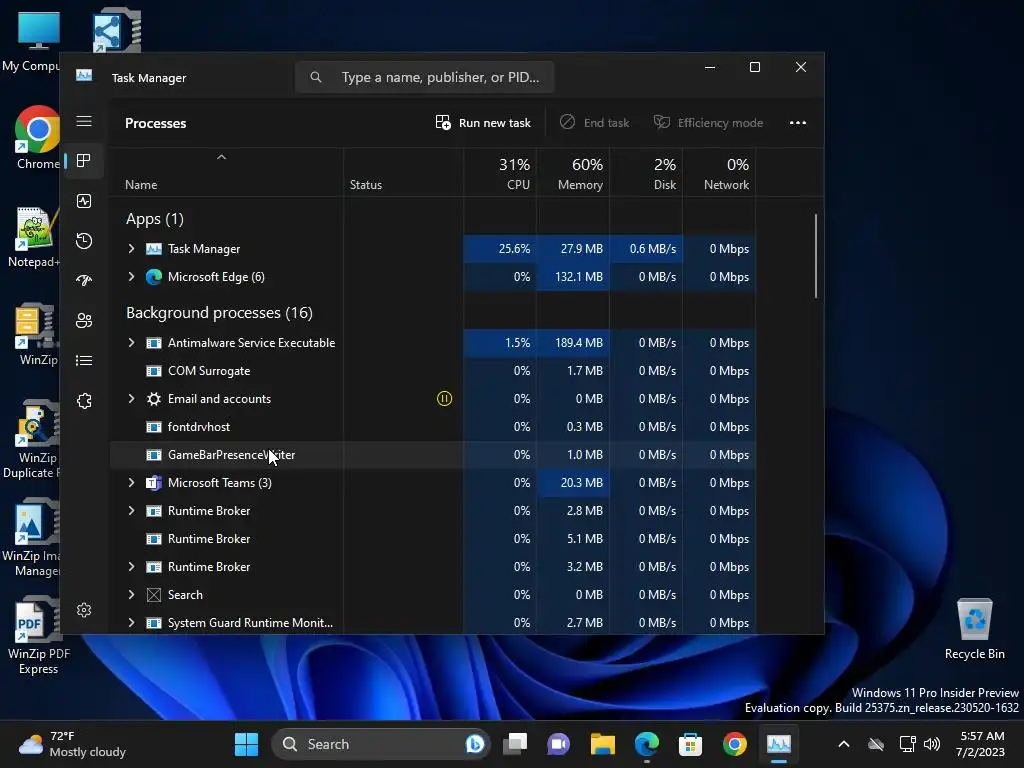Expand the Email and accounts row
The image size is (1024, 768).
pyautogui.click(x=131, y=398)
